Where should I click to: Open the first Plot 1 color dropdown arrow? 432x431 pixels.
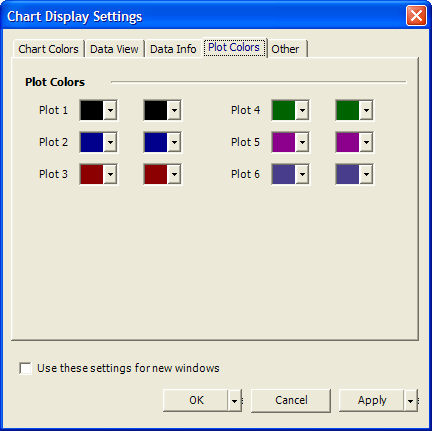pyautogui.click(x=110, y=110)
